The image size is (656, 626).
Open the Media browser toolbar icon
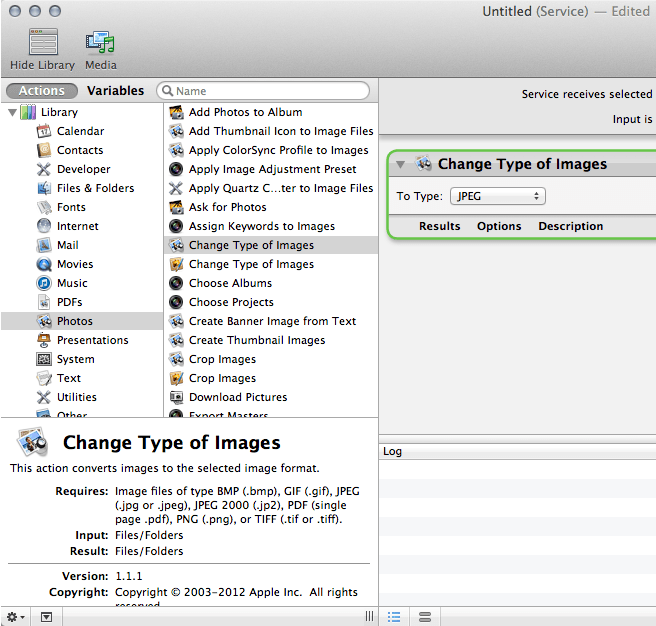100,42
